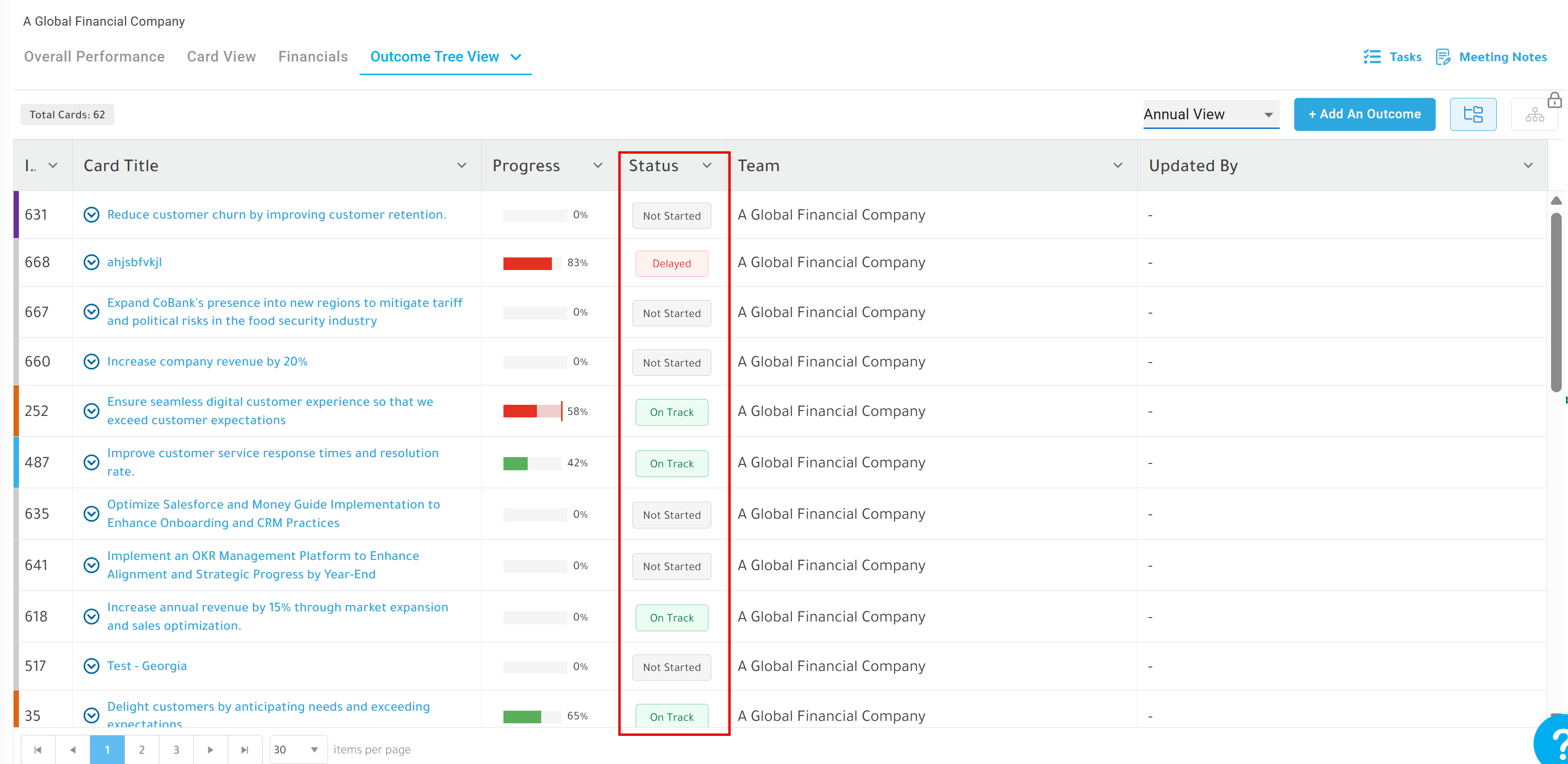The image size is (1568, 764).
Task: Expand row 631 Reduce customer churn
Action: 91,215
